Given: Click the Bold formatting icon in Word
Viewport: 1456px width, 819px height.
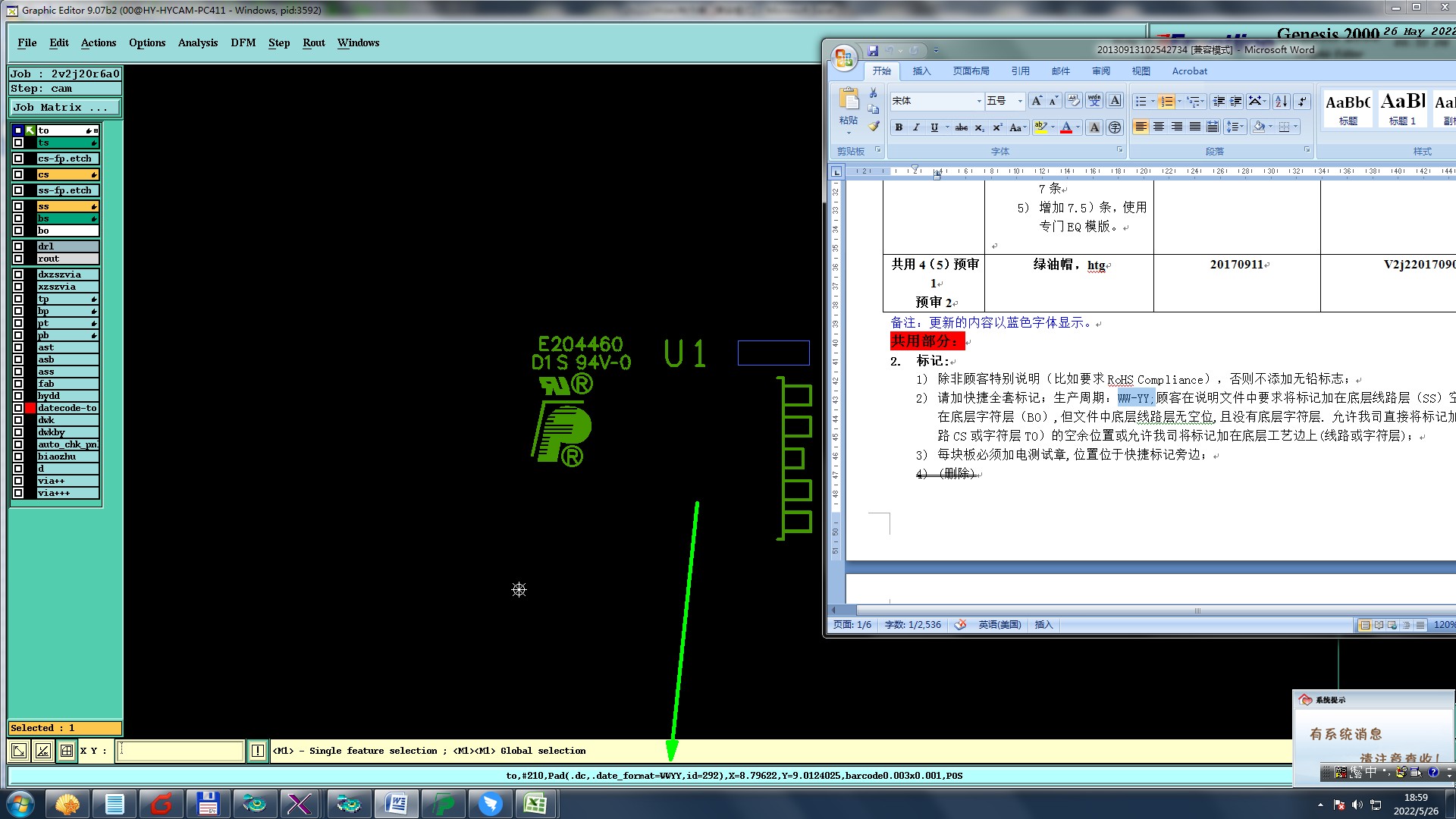Looking at the screenshot, I should [x=899, y=127].
